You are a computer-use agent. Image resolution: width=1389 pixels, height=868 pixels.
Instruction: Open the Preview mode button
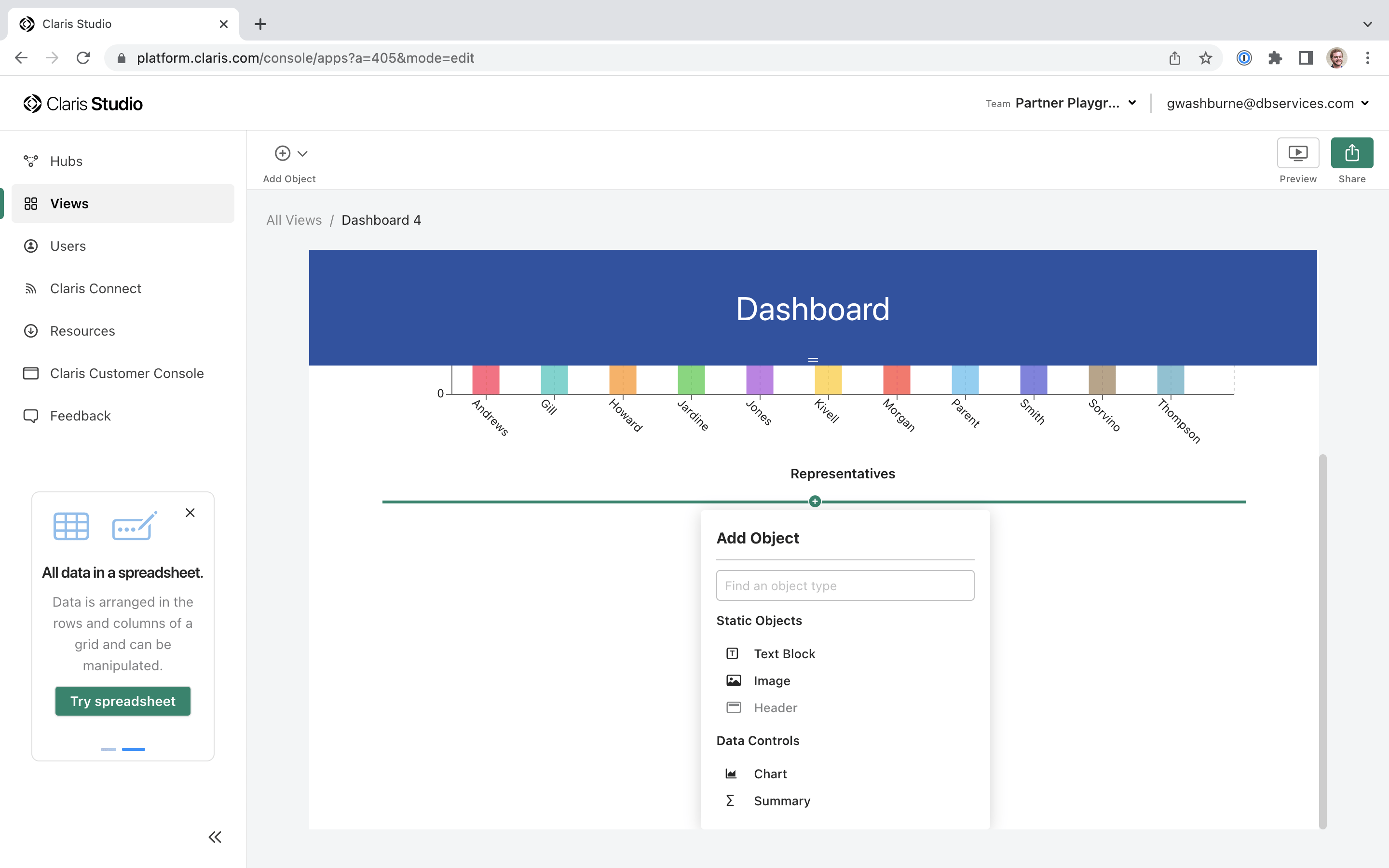(1298, 153)
